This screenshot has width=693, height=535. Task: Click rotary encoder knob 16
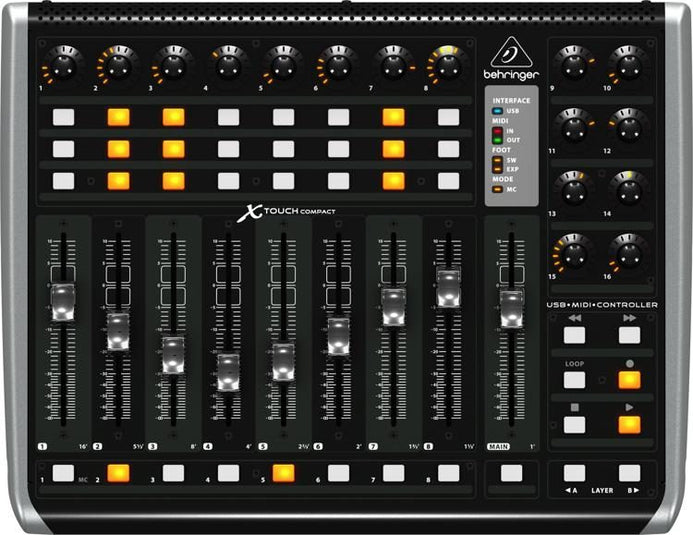628,250
